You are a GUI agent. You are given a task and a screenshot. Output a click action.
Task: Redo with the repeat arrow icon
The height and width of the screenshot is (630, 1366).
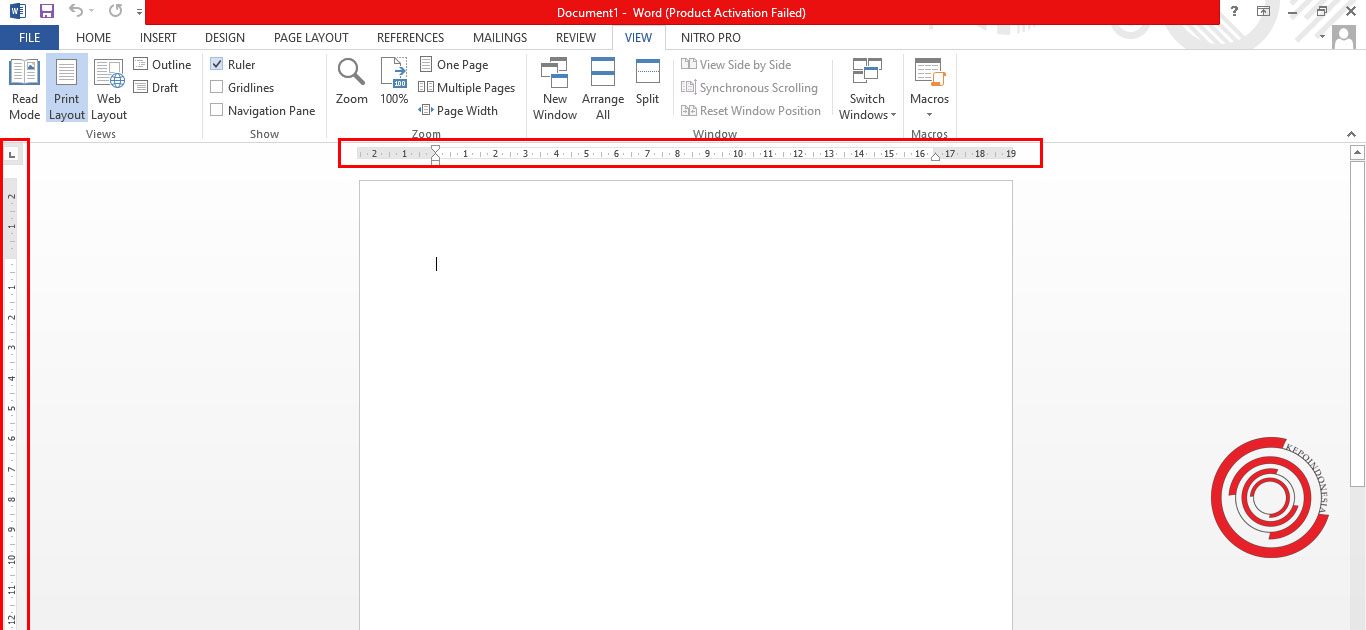(115, 12)
